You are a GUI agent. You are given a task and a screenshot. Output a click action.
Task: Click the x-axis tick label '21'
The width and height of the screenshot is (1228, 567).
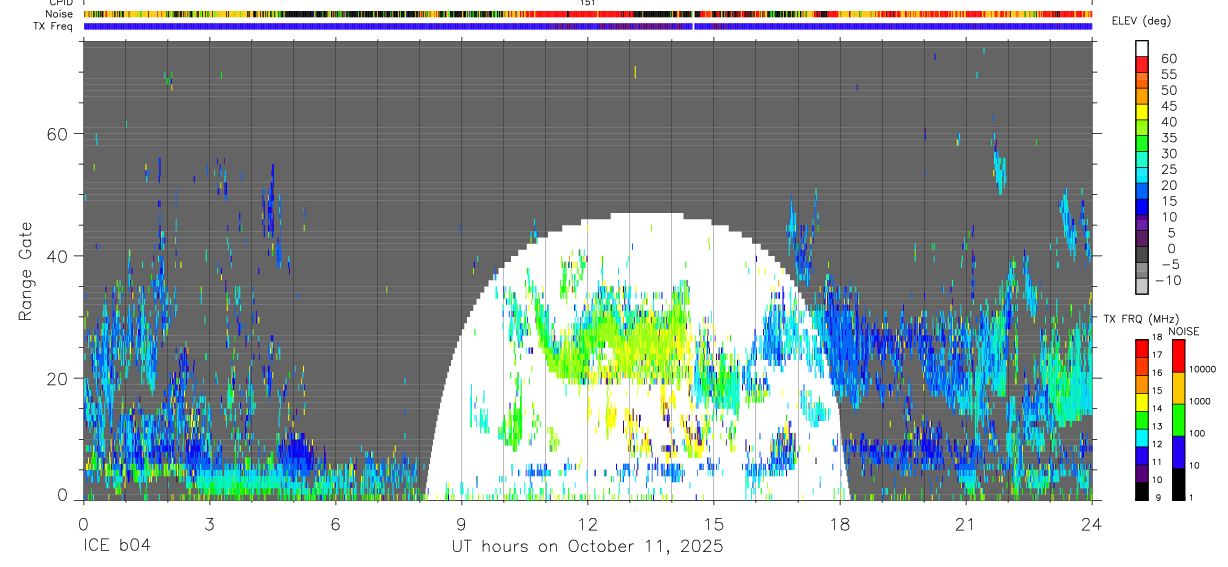coord(965,524)
